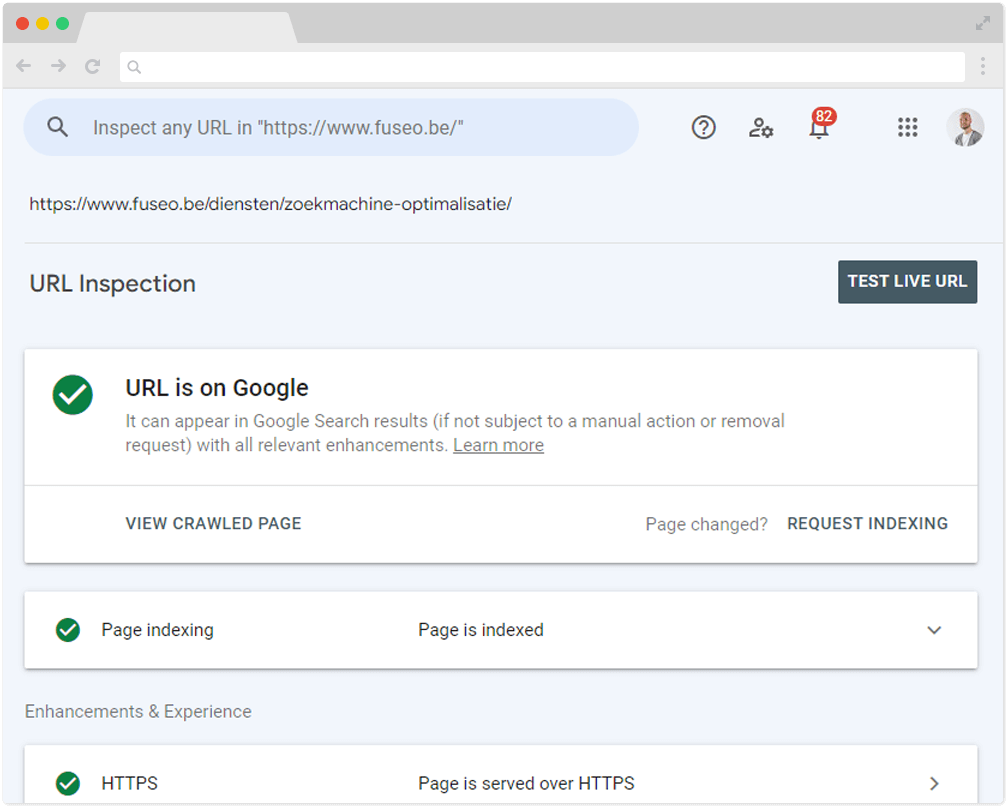Go back with the browser back arrow

pyautogui.click(x=24, y=66)
